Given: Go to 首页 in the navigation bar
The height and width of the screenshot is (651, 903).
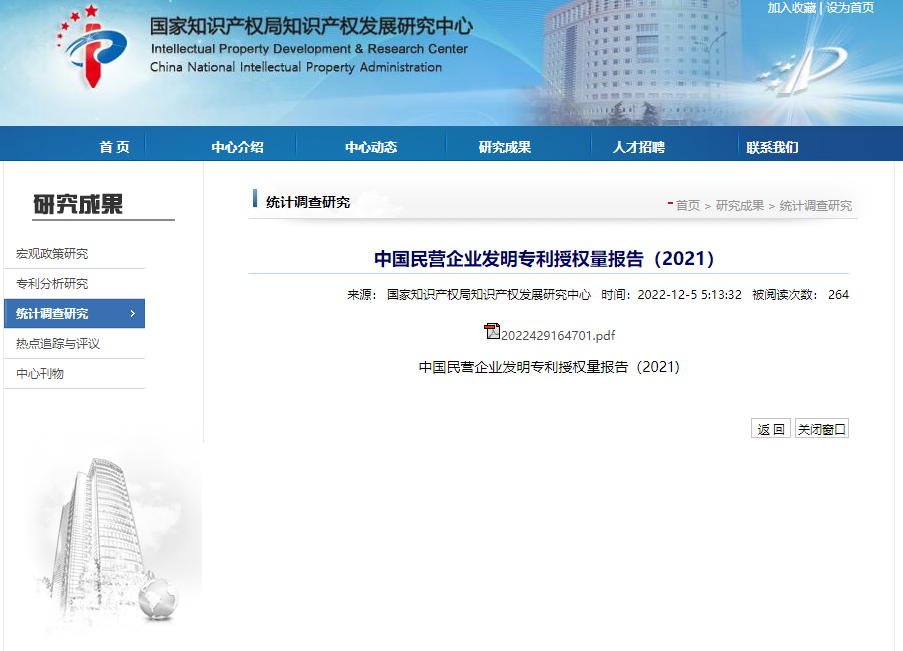Looking at the screenshot, I should [x=114, y=147].
